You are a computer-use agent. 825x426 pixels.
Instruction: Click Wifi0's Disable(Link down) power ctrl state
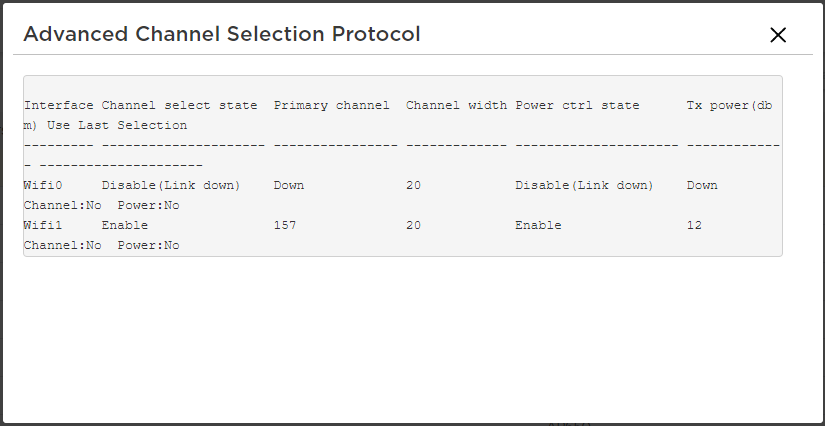pos(584,186)
